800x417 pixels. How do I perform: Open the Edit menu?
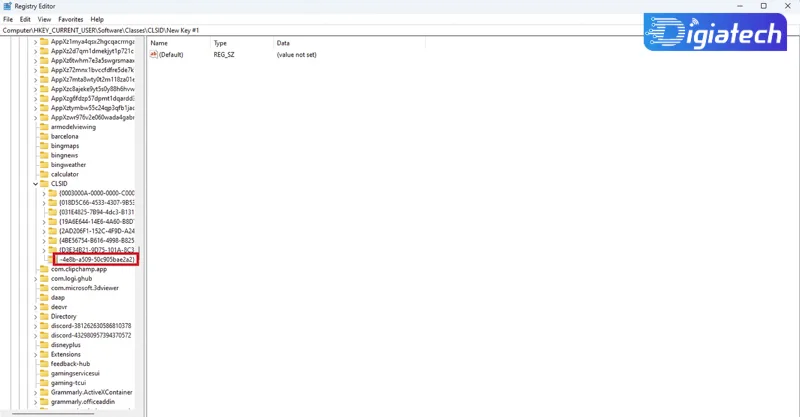click(25, 19)
